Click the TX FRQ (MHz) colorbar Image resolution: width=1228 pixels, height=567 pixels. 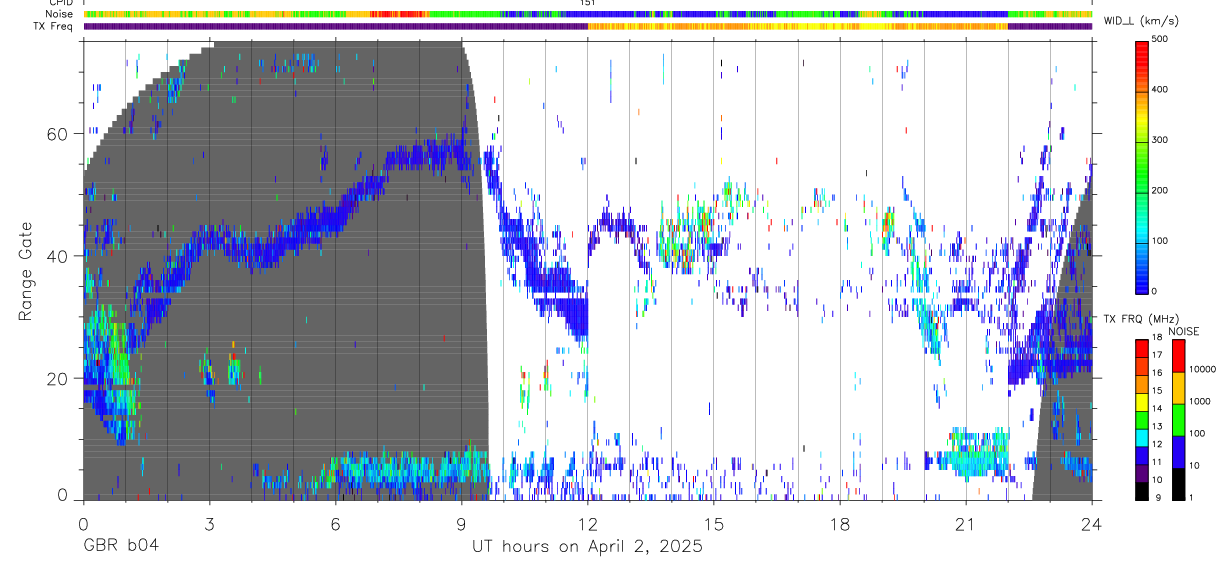pos(1142,420)
